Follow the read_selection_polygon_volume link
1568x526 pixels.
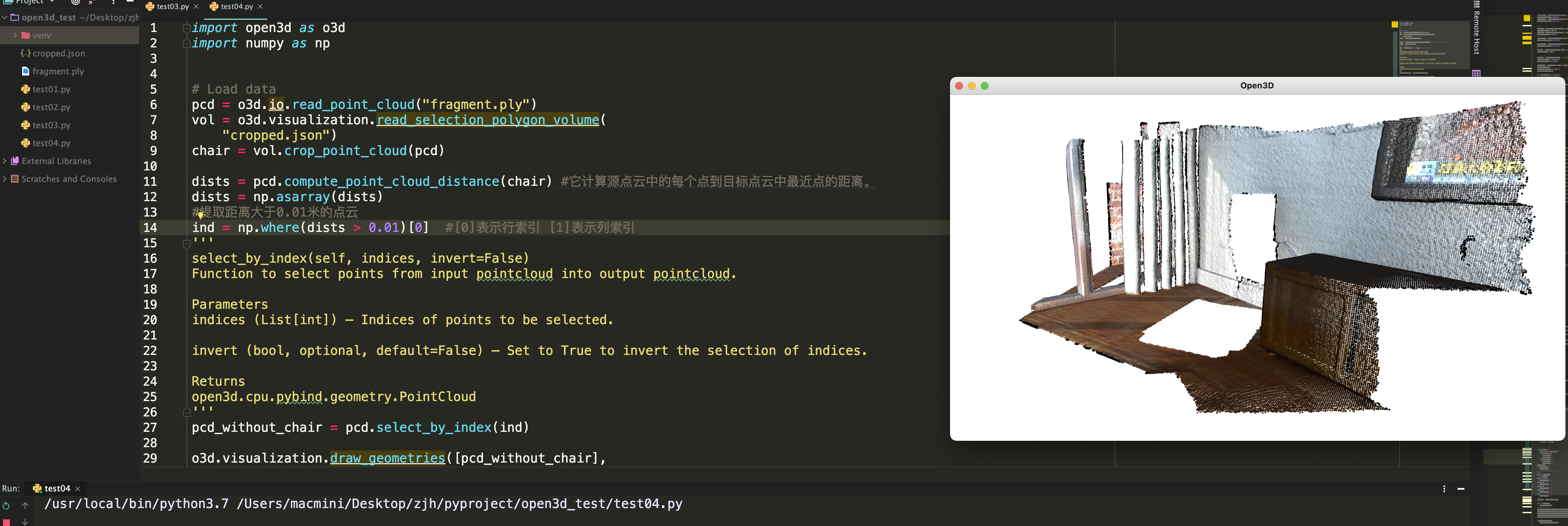coord(488,120)
